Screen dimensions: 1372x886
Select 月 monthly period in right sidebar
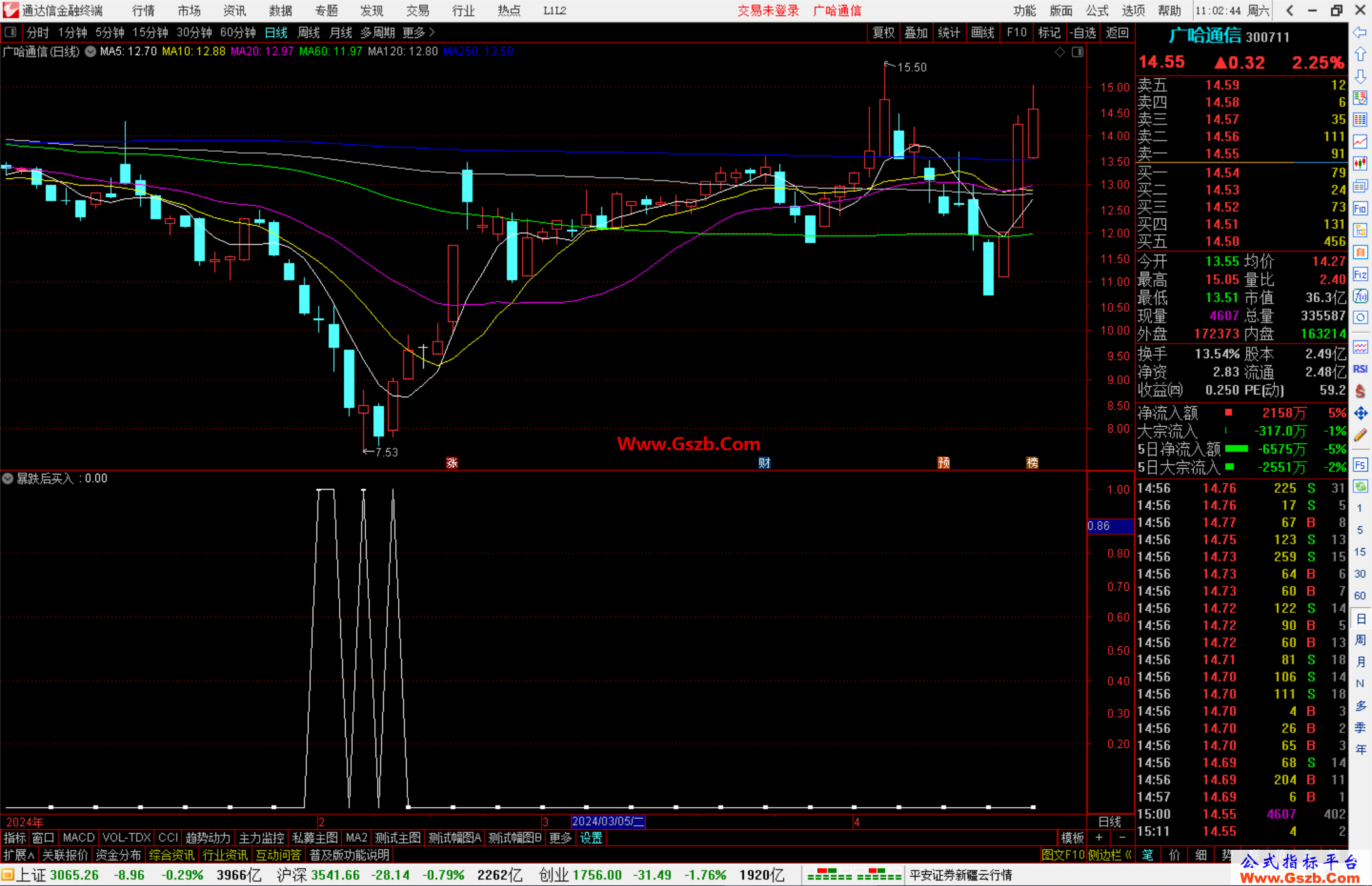[x=1360, y=662]
